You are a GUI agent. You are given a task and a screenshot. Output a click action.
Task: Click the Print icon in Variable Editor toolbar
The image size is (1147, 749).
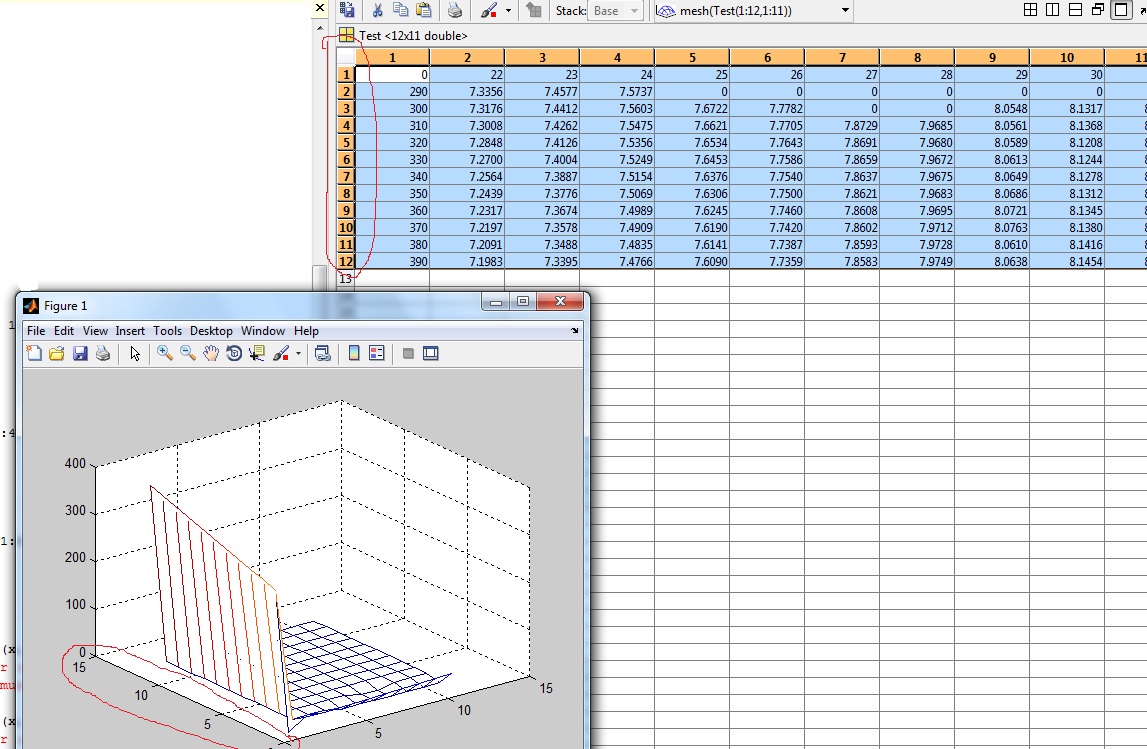coord(455,10)
